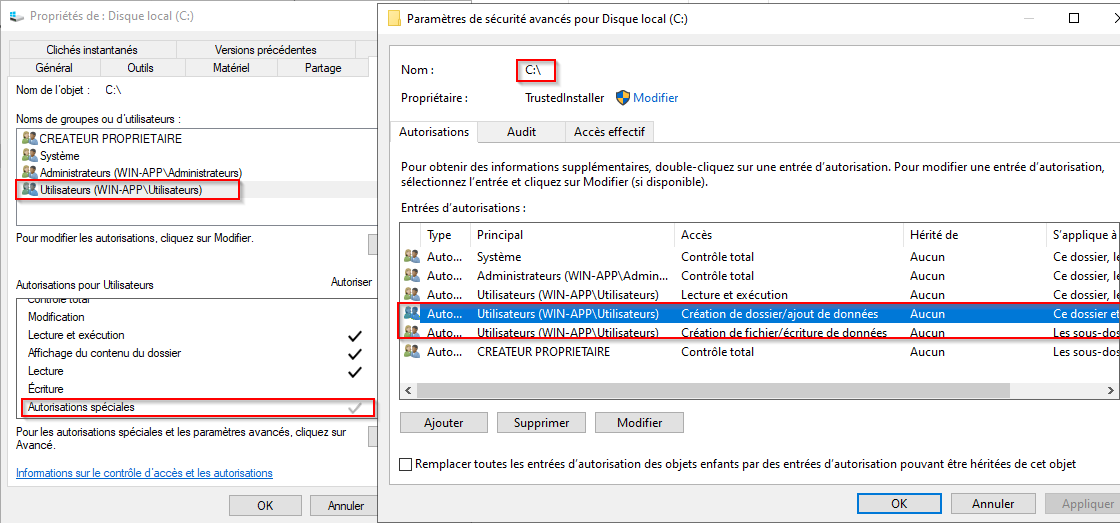Confirm with OK in advanced security window
The height and width of the screenshot is (523, 1120).
pos(900,503)
